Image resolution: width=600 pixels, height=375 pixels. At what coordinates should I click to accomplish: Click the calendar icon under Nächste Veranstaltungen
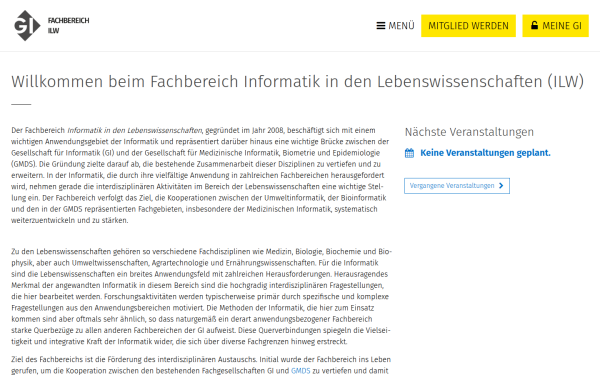pyautogui.click(x=409, y=153)
